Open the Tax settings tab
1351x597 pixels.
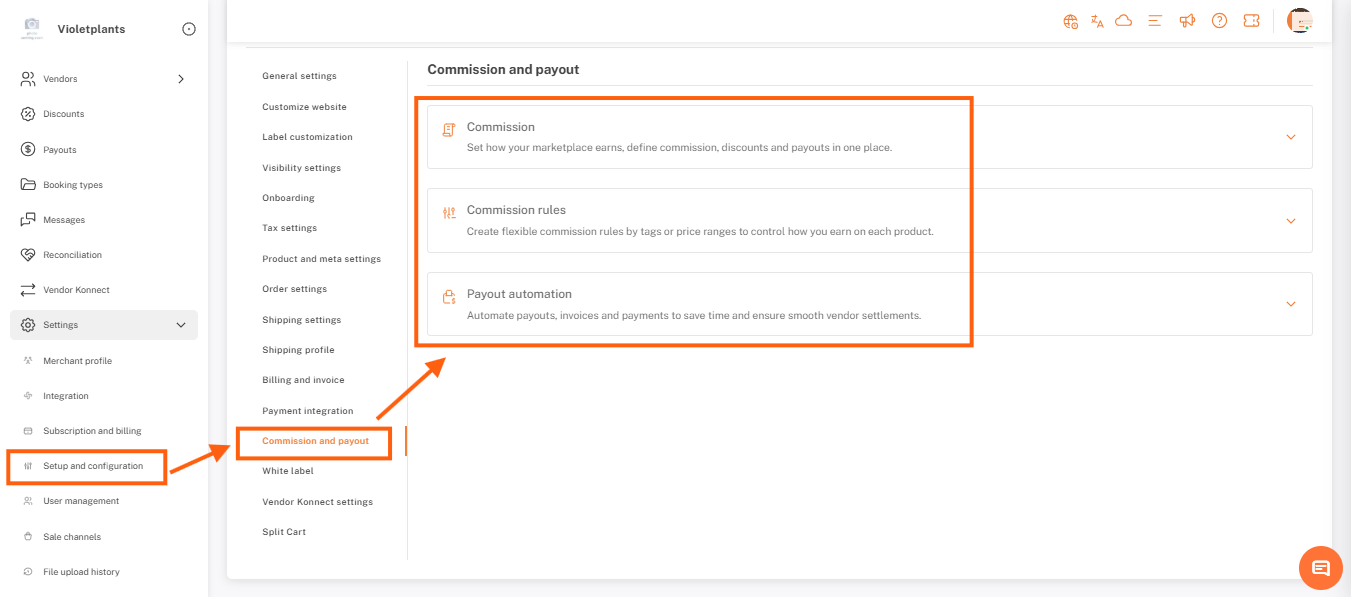point(289,228)
